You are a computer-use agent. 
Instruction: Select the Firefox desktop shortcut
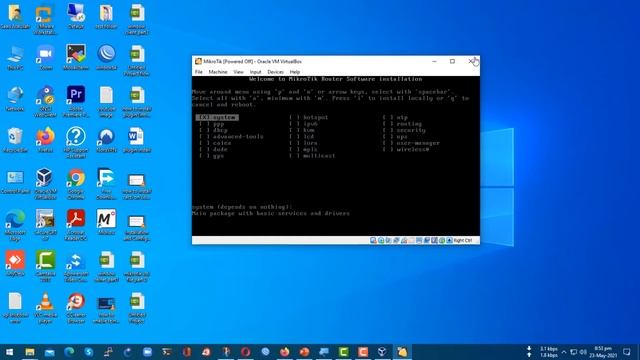pos(45,140)
